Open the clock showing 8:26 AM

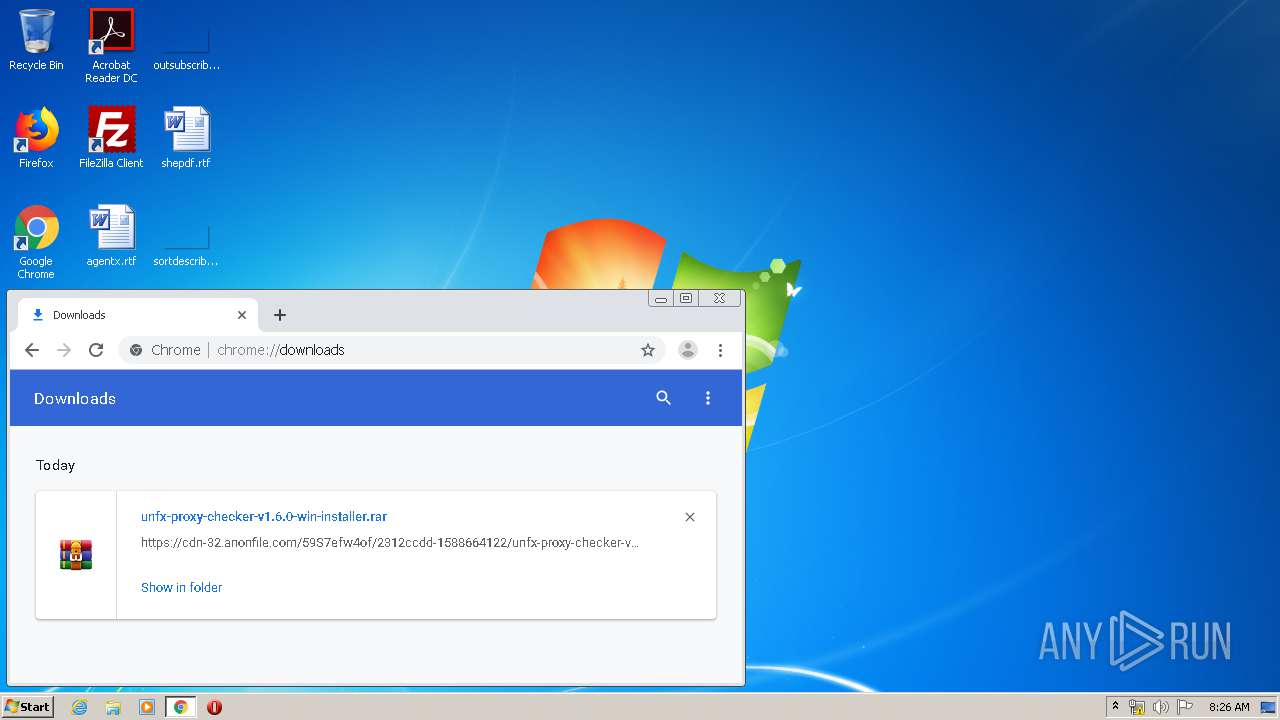tap(1229, 707)
